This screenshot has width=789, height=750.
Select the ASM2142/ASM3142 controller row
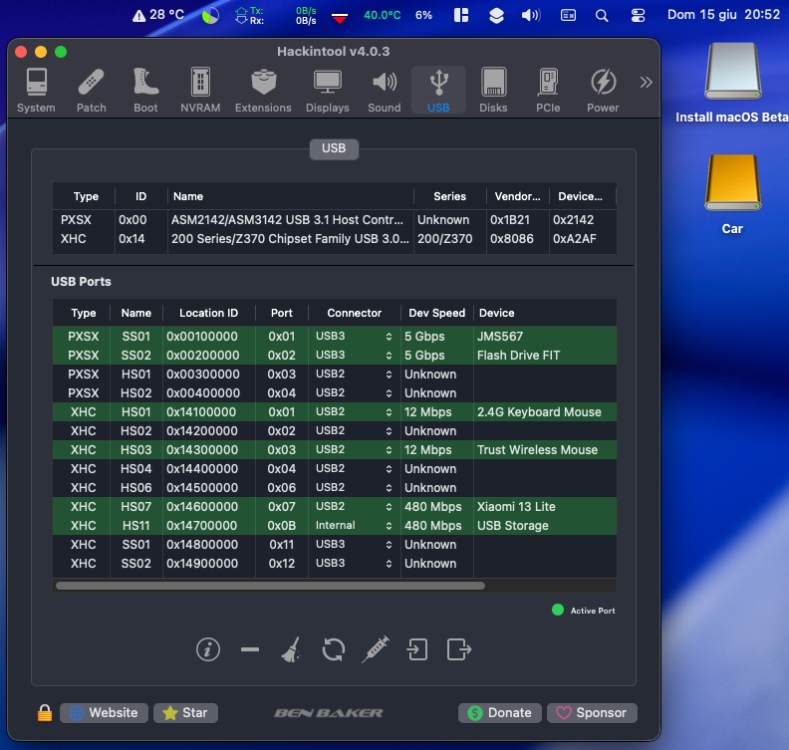click(x=335, y=220)
